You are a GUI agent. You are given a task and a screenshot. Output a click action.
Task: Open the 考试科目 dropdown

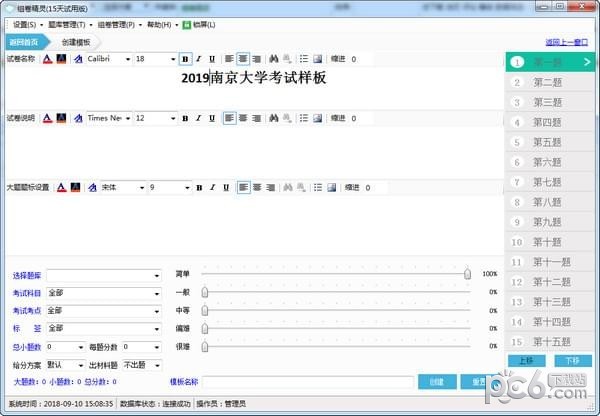point(156,294)
